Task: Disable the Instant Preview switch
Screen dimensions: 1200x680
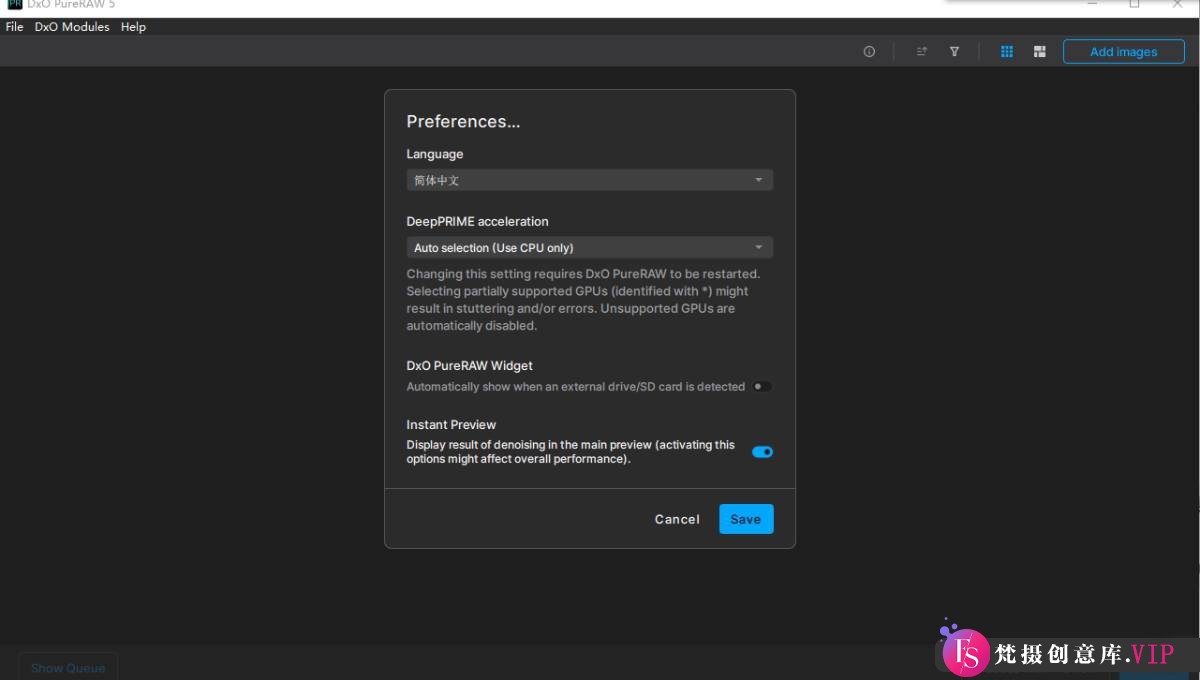Action: (x=762, y=452)
